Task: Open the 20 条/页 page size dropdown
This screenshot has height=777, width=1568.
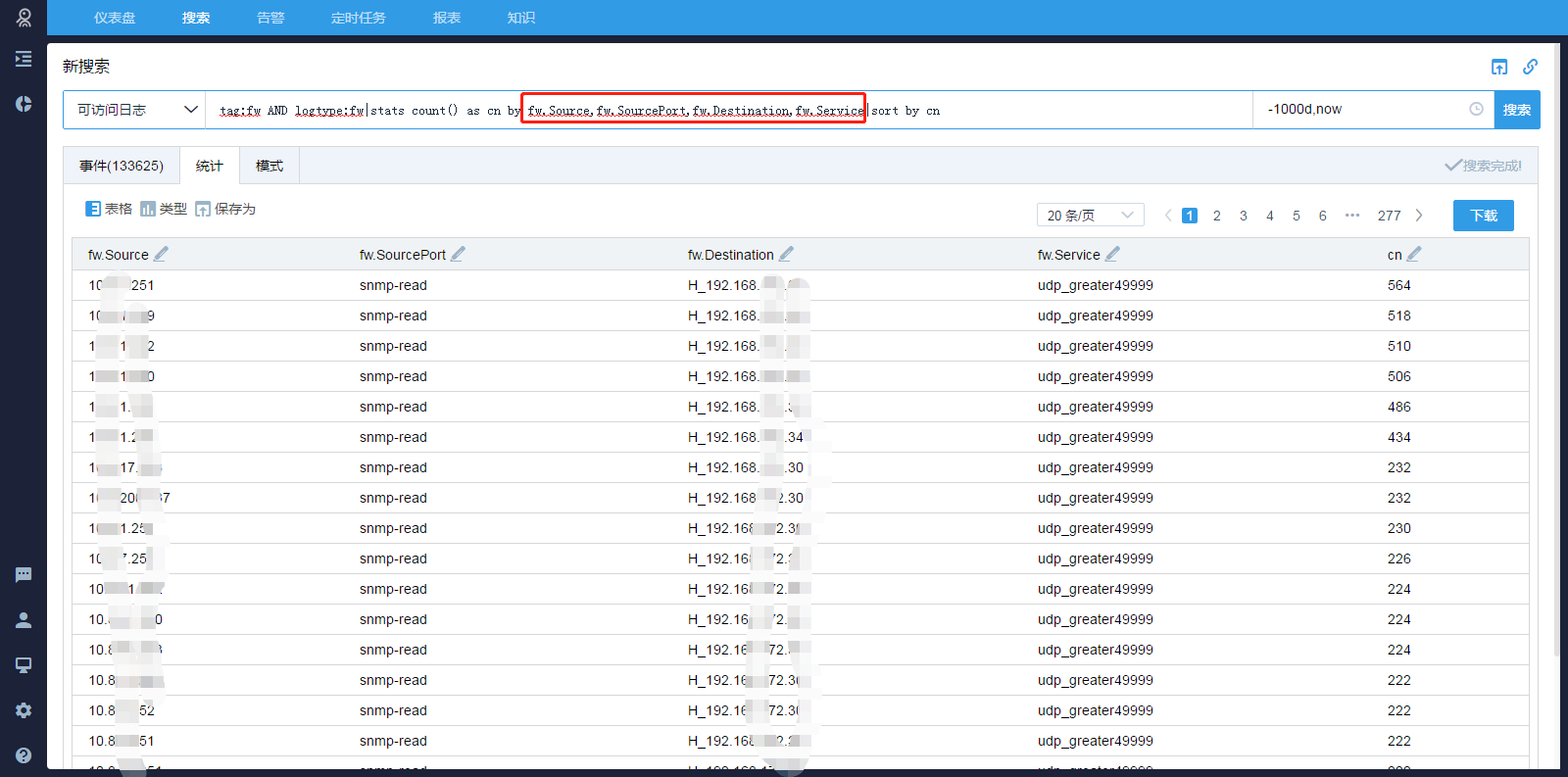Action: (x=1090, y=216)
